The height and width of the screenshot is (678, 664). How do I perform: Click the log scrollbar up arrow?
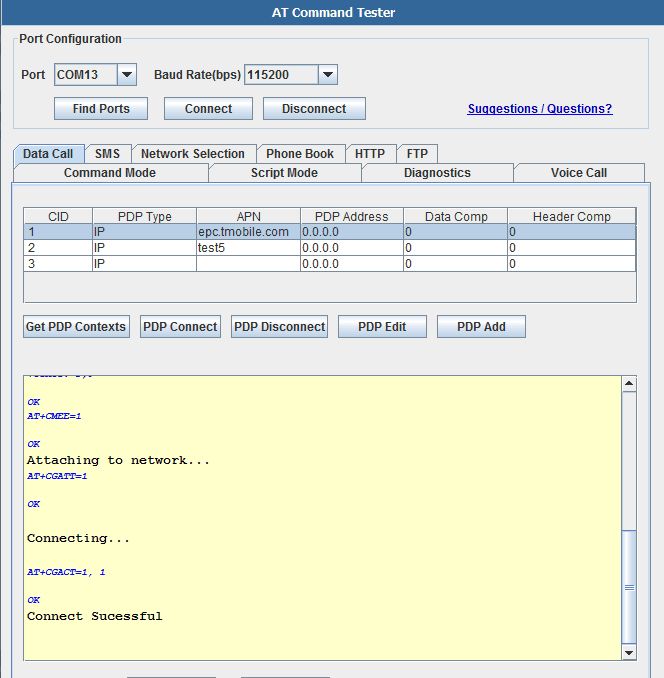629,384
